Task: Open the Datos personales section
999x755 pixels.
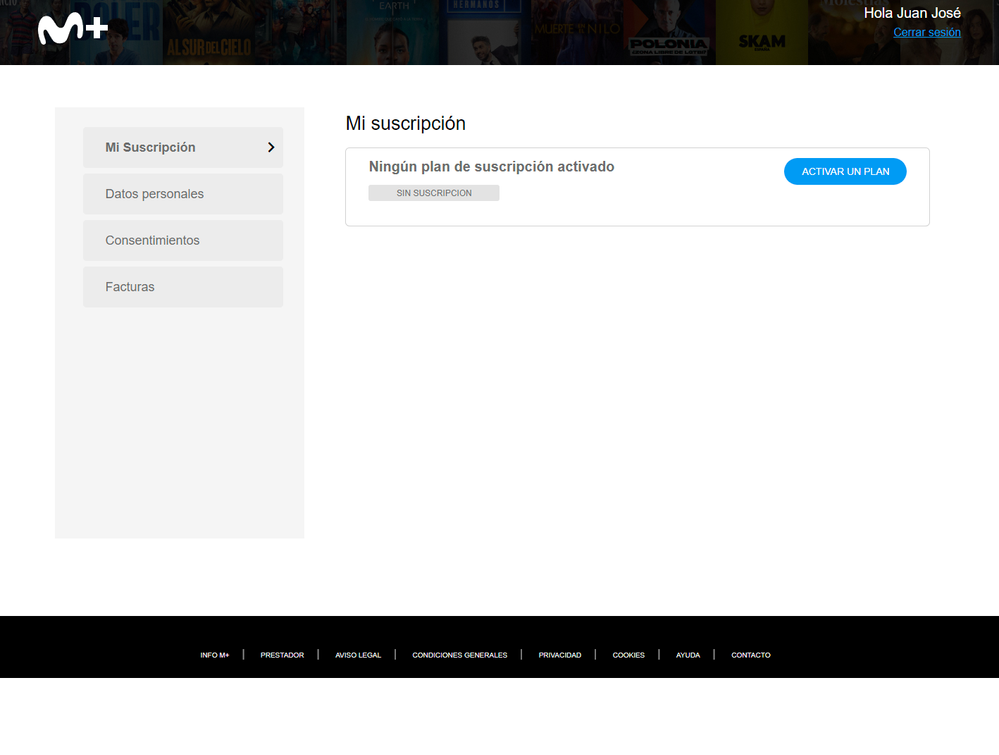Action: tap(183, 193)
